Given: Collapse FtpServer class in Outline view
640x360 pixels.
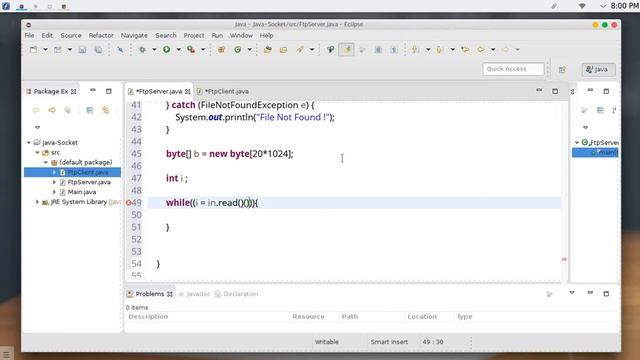Looking at the screenshot, I should [577, 142].
